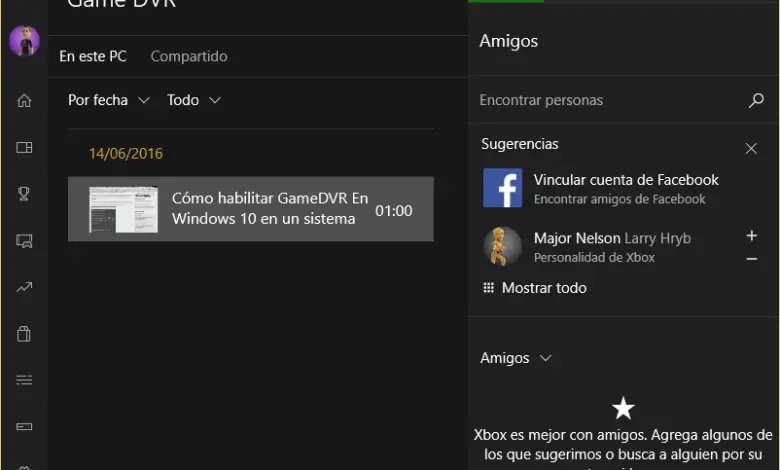This screenshot has height=470, width=780.
Task: Open the user profile avatar
Action: [24, 41]
